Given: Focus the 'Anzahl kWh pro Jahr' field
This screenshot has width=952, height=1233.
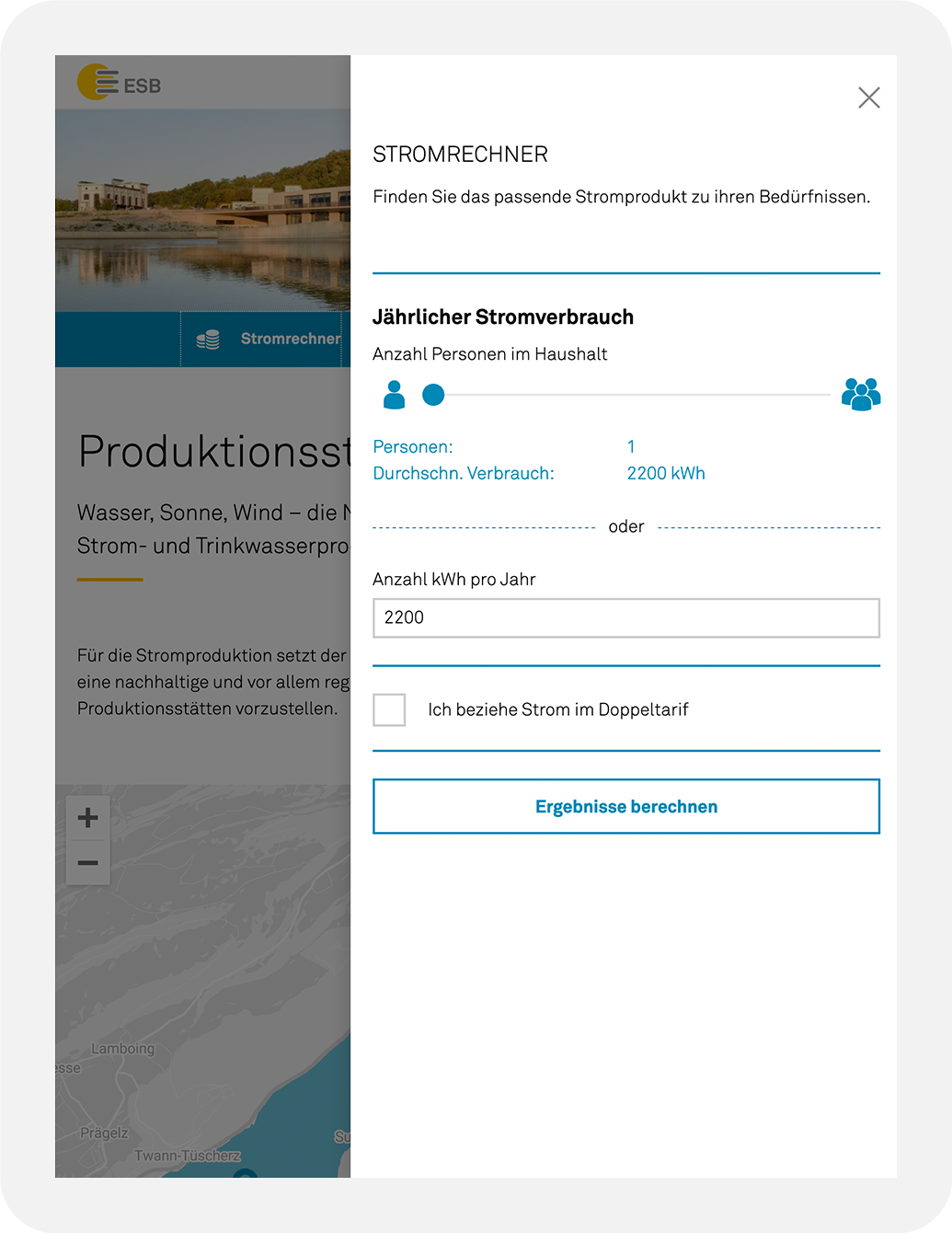Looking at the screenshot, I should pos(625,617).
